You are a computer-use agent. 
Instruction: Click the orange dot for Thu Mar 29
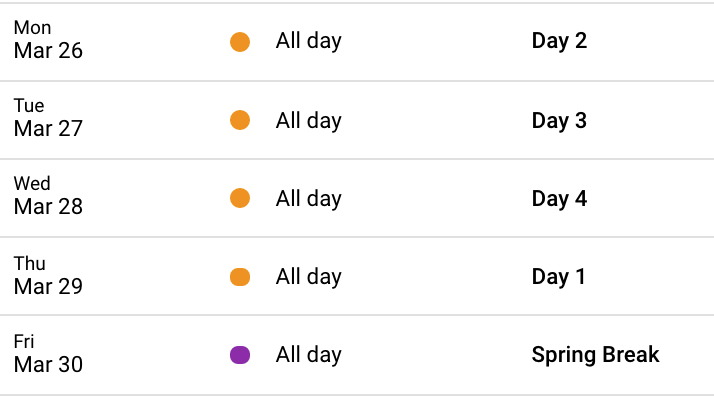(x=240, y=277)
